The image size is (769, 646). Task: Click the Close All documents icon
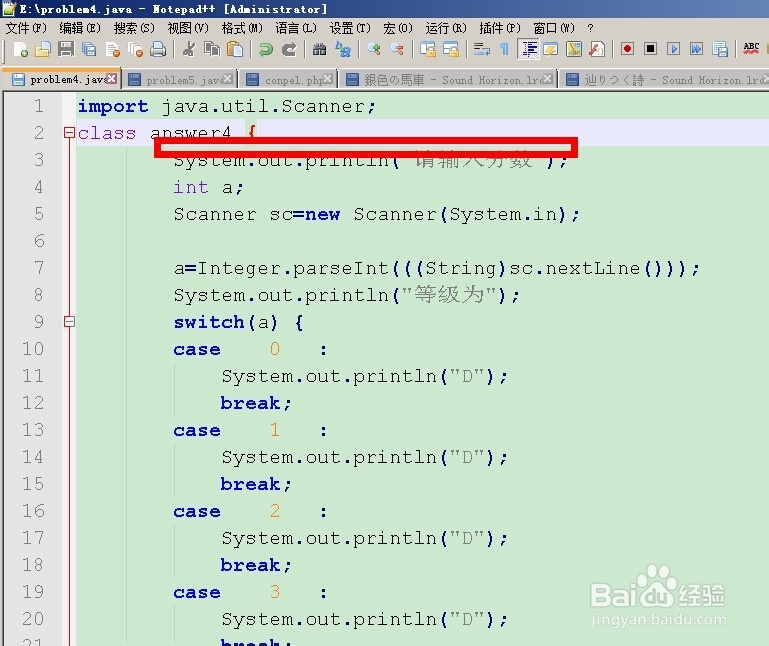click(135, 50)
